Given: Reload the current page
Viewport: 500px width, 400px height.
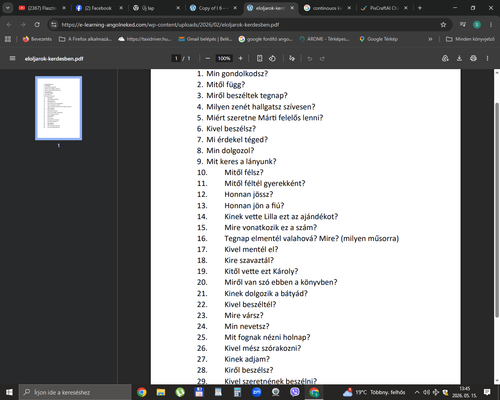Looking at the screenshot, I should point(37,24).
